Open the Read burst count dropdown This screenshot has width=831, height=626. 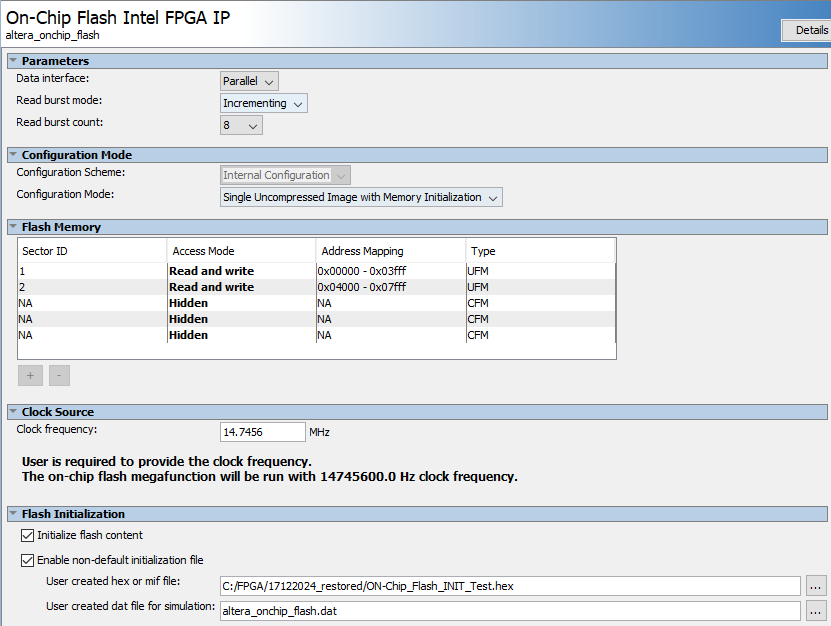click(241, 125)
